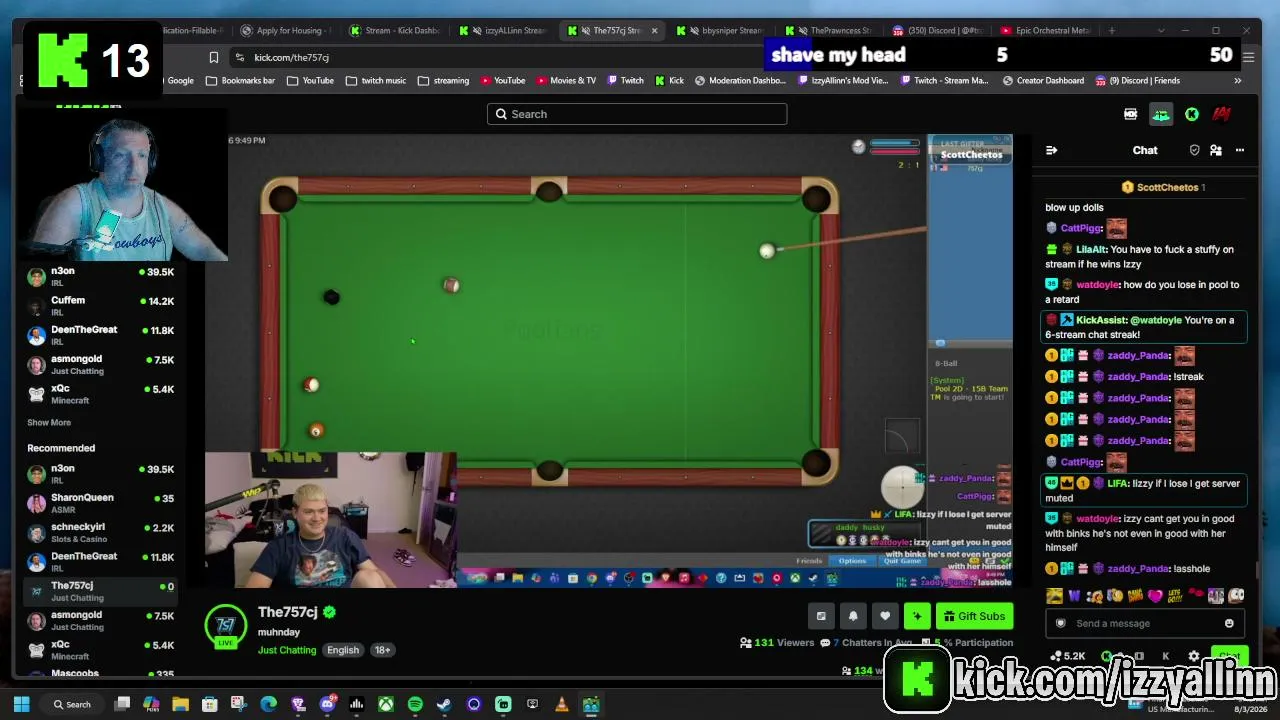This screenshot has width=1280, height=720.
Task: Click the red logo icon in Kick header
Action: (1222, 114)
